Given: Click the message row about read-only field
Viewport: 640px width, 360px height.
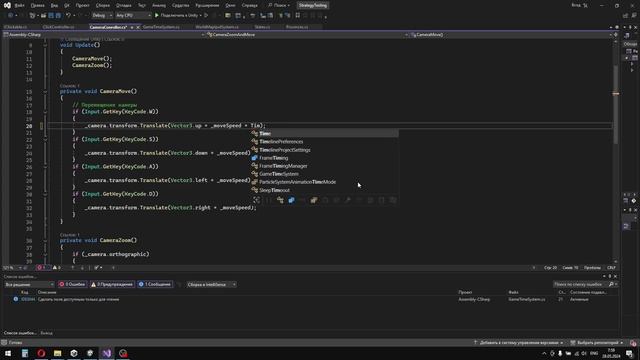Looking at the screenshot, I should [310, 299].
